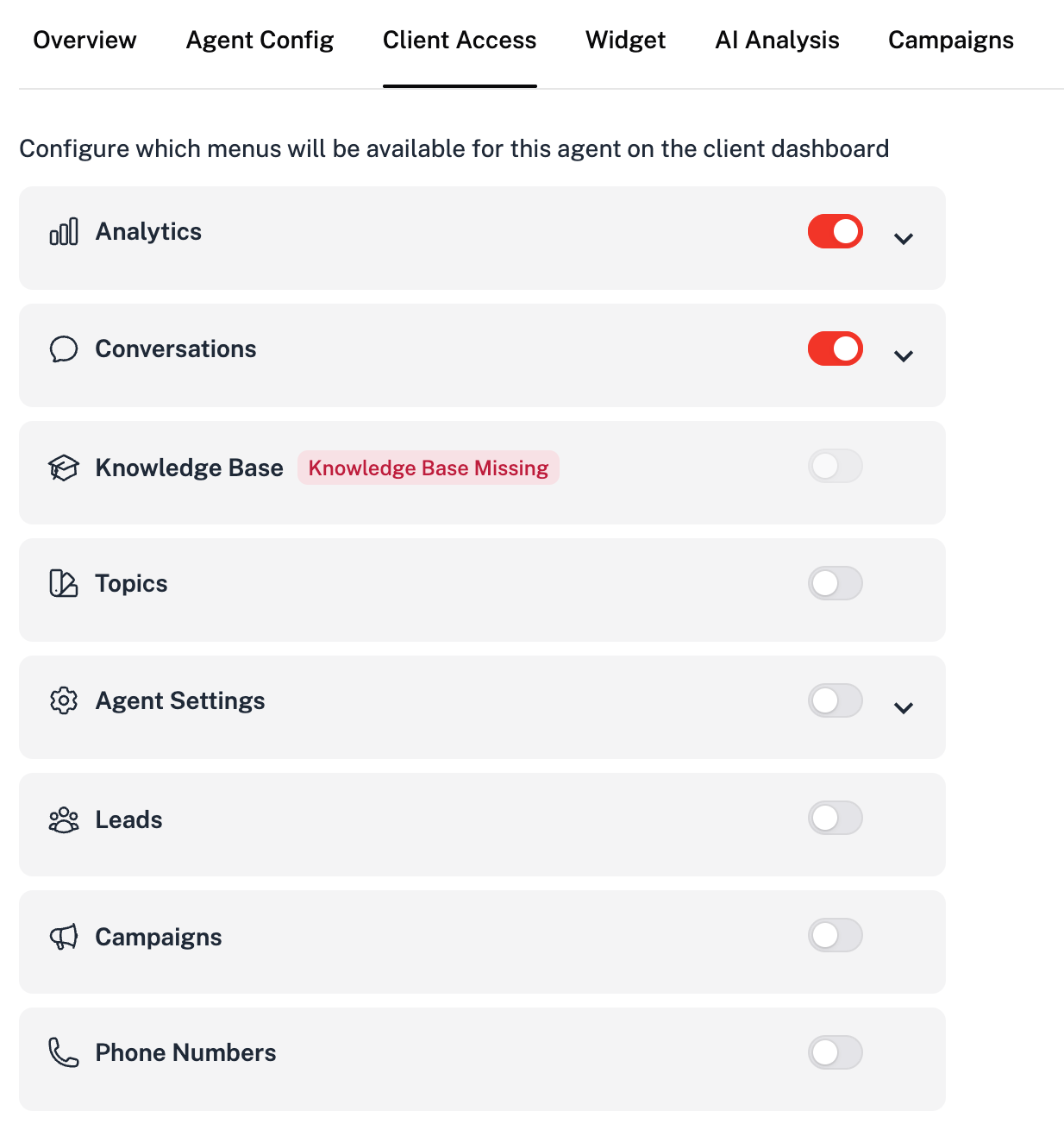
Task: Expand the Analytics section chevron
Action: [x=903, y=239]
